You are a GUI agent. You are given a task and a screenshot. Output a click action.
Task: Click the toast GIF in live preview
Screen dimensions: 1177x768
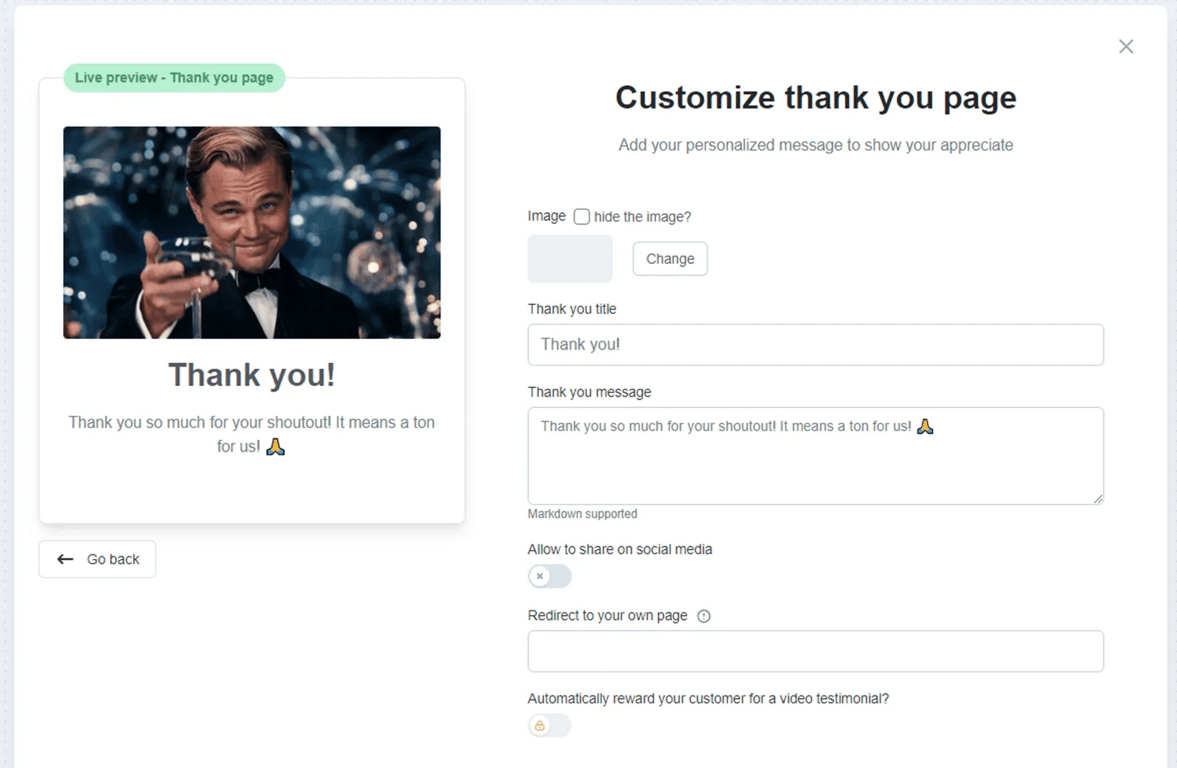(252, 232)
